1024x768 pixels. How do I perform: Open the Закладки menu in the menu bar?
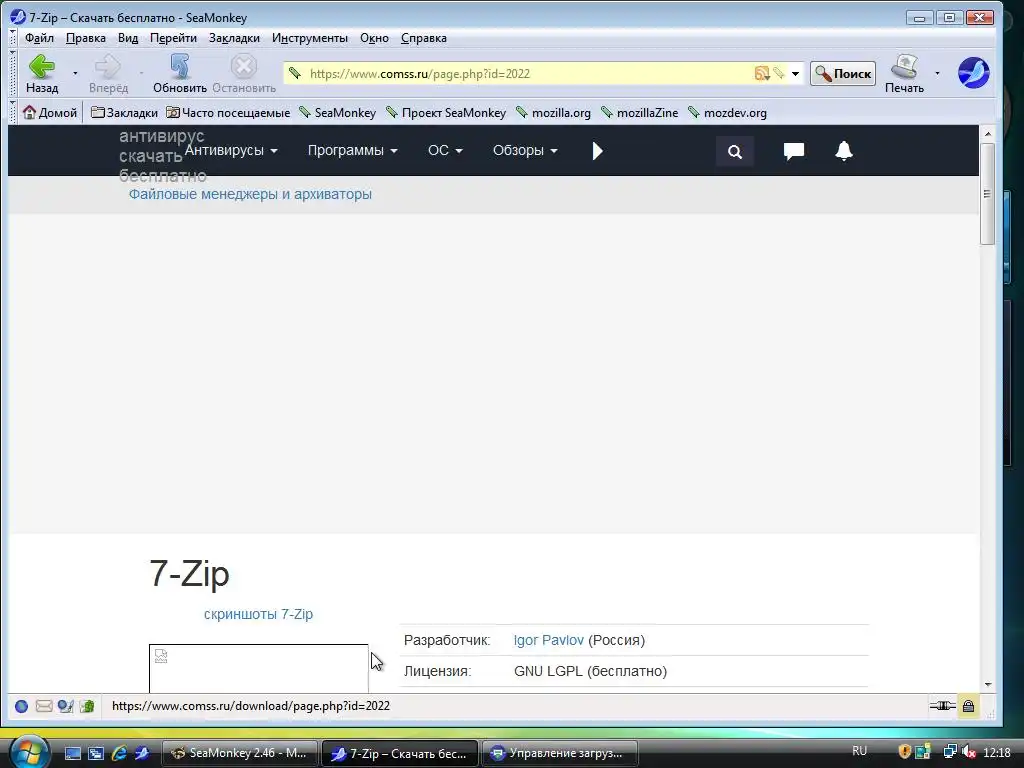pos(234,38)
